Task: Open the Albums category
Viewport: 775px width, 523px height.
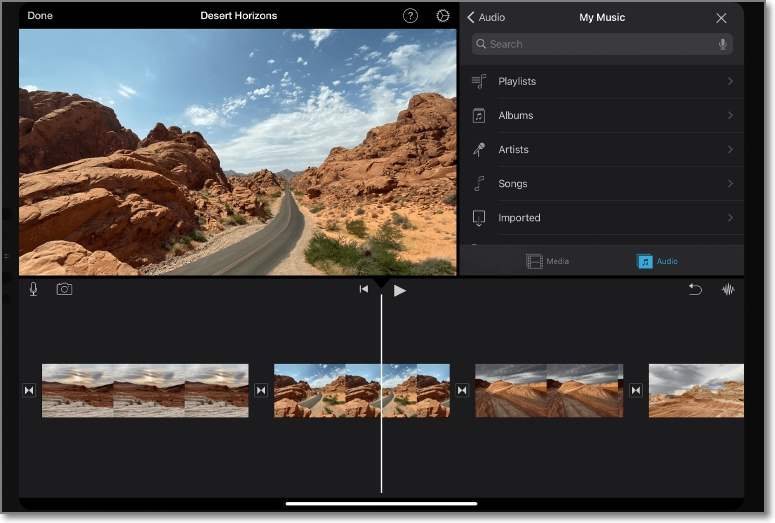Action: [602, 115]
